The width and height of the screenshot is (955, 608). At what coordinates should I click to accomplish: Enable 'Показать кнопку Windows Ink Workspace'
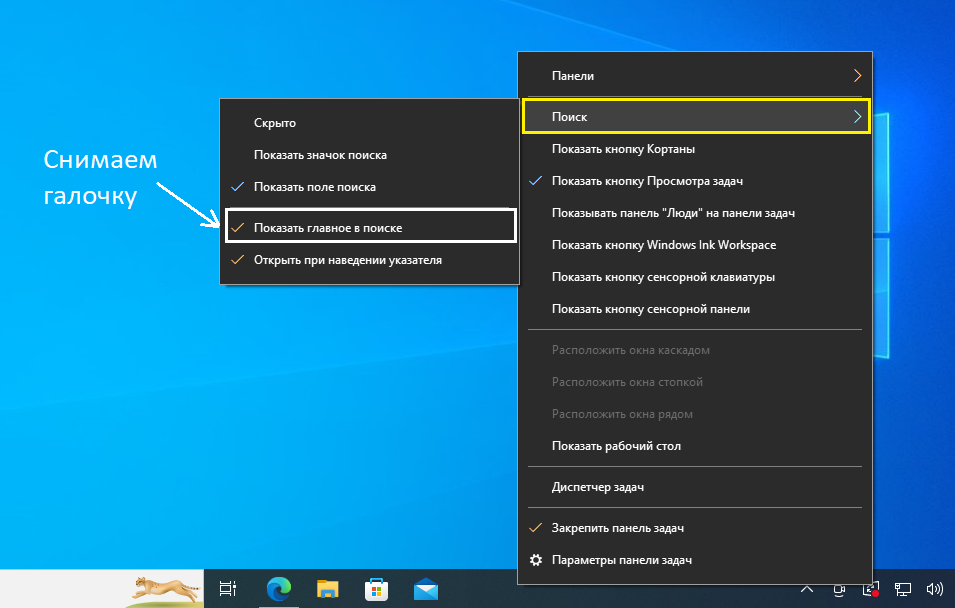click(695, 245)
